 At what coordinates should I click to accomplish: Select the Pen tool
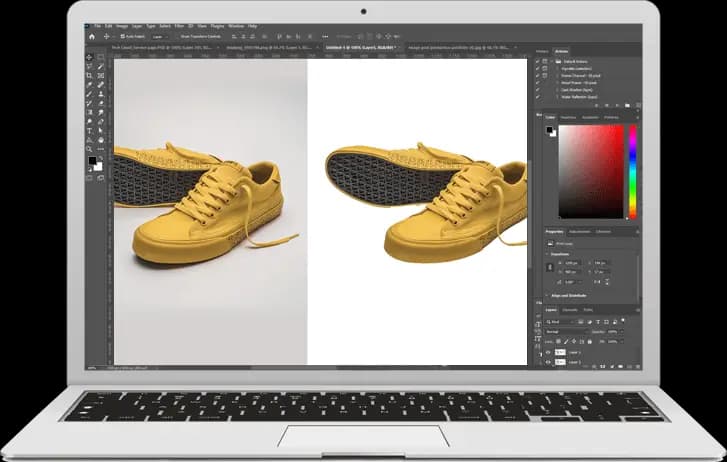(x=101, y=122)
